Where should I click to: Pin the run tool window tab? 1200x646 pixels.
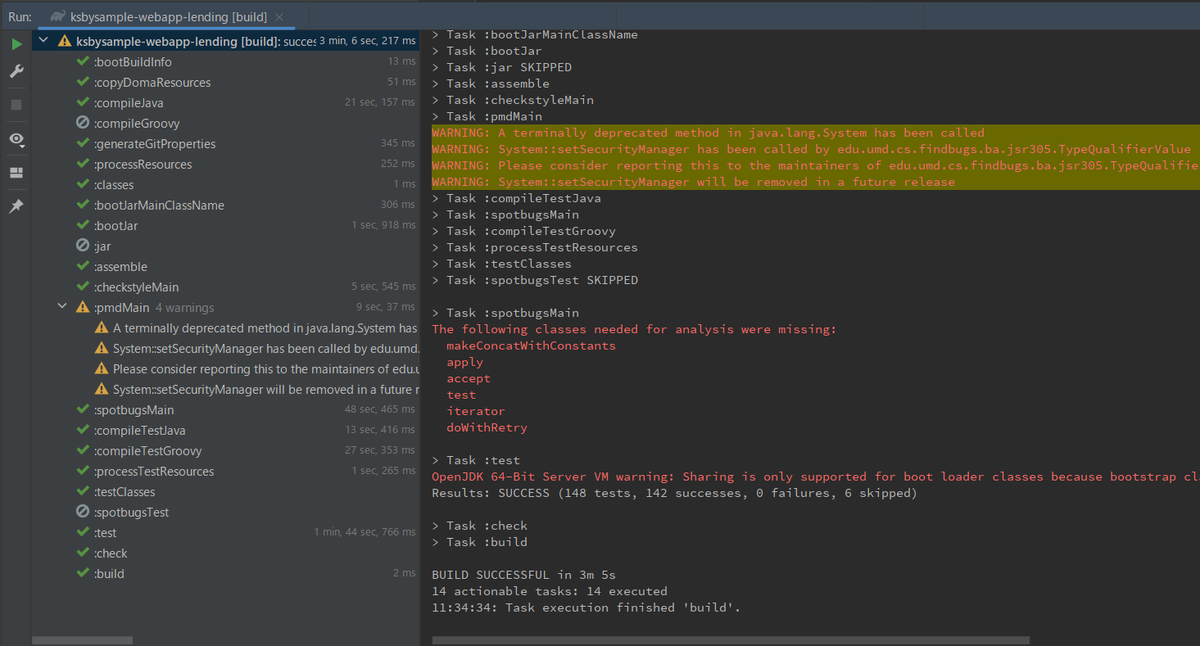pyautogui.click(x=15, y=206)
